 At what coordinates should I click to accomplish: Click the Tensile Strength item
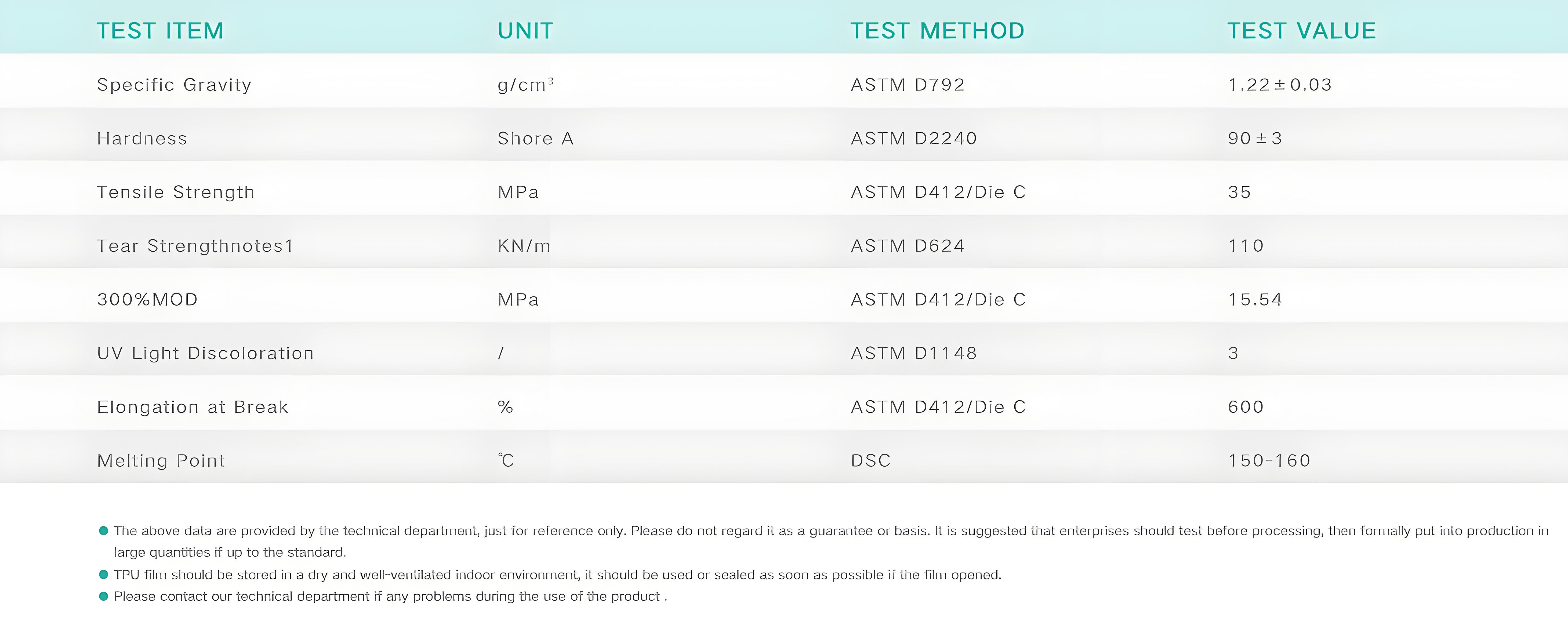point(175,192)
